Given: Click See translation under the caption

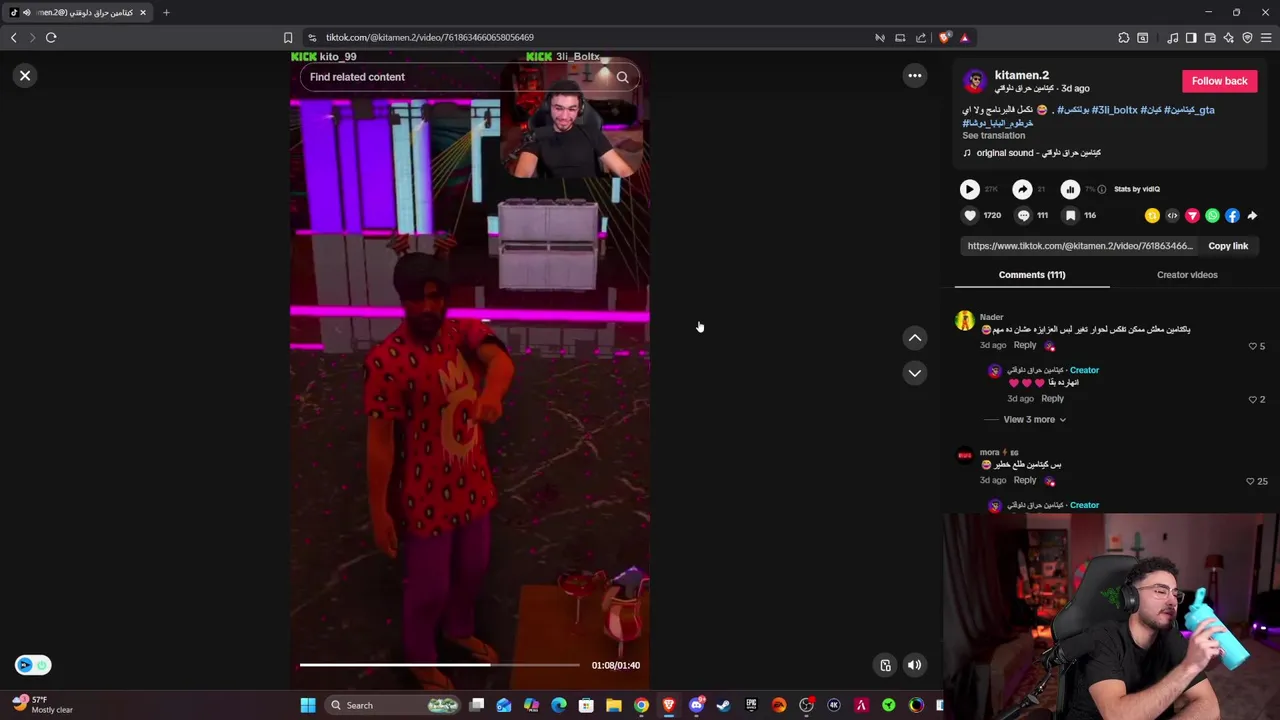Looking at the screenshot, I should pos(993,135).
